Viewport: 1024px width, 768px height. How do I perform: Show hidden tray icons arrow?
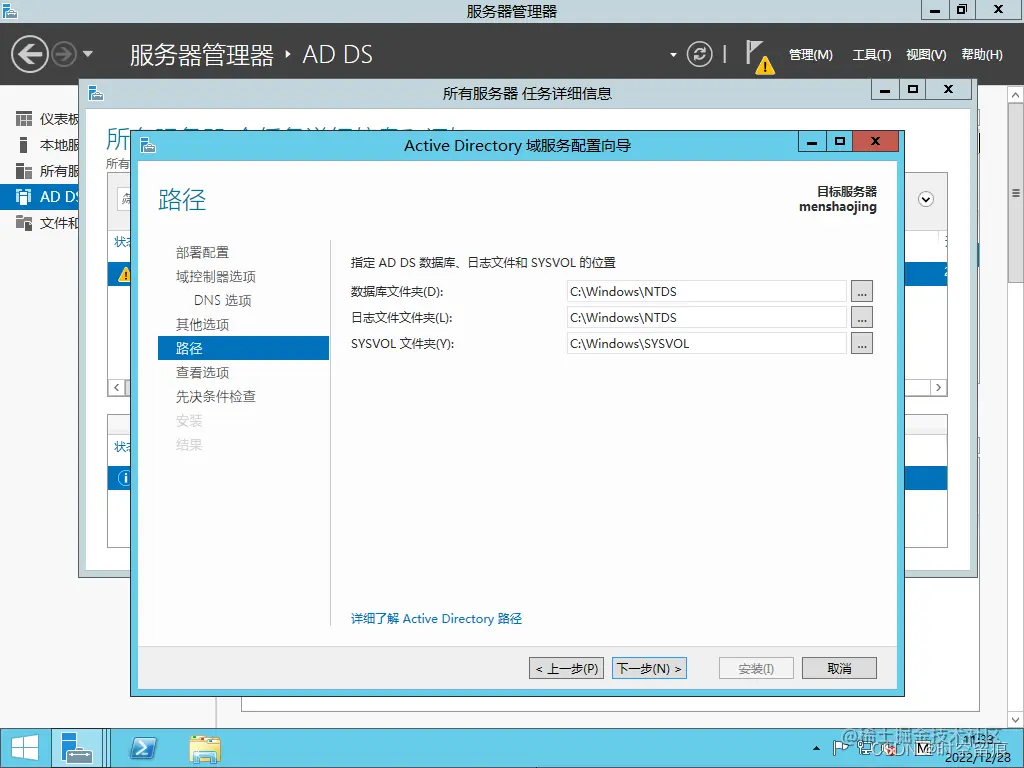pyautogui.click(x=816, y=748)
